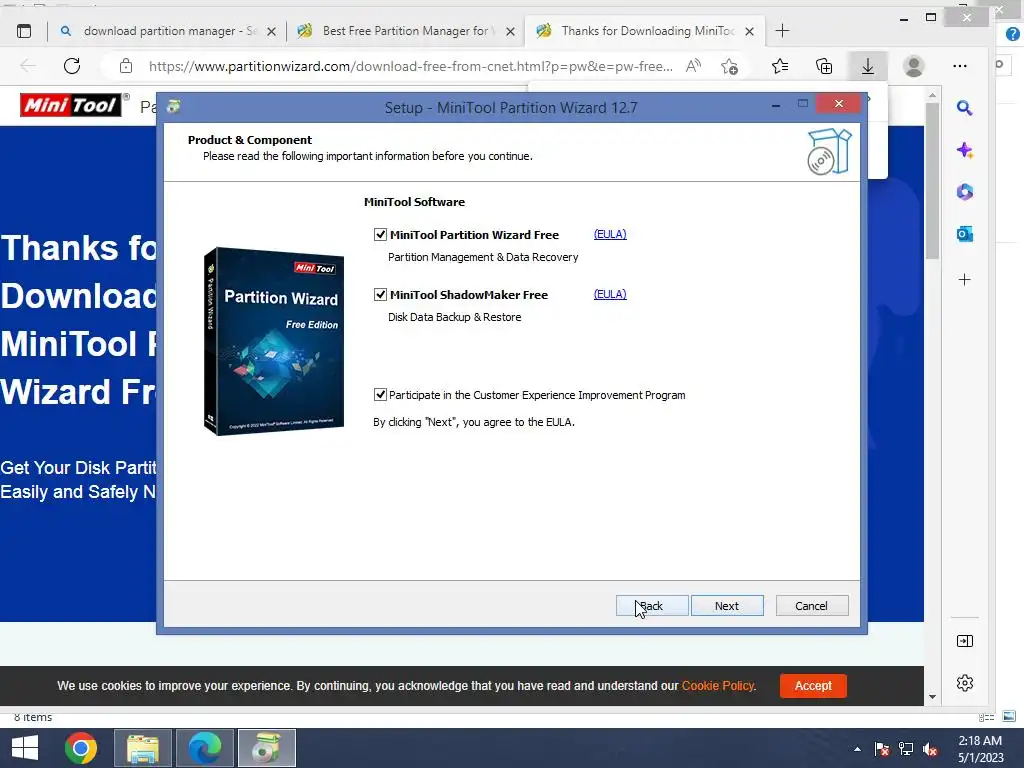Open EULA link for ShadowMaker Free
The image size is (1024, 768).
click(610, 294)
